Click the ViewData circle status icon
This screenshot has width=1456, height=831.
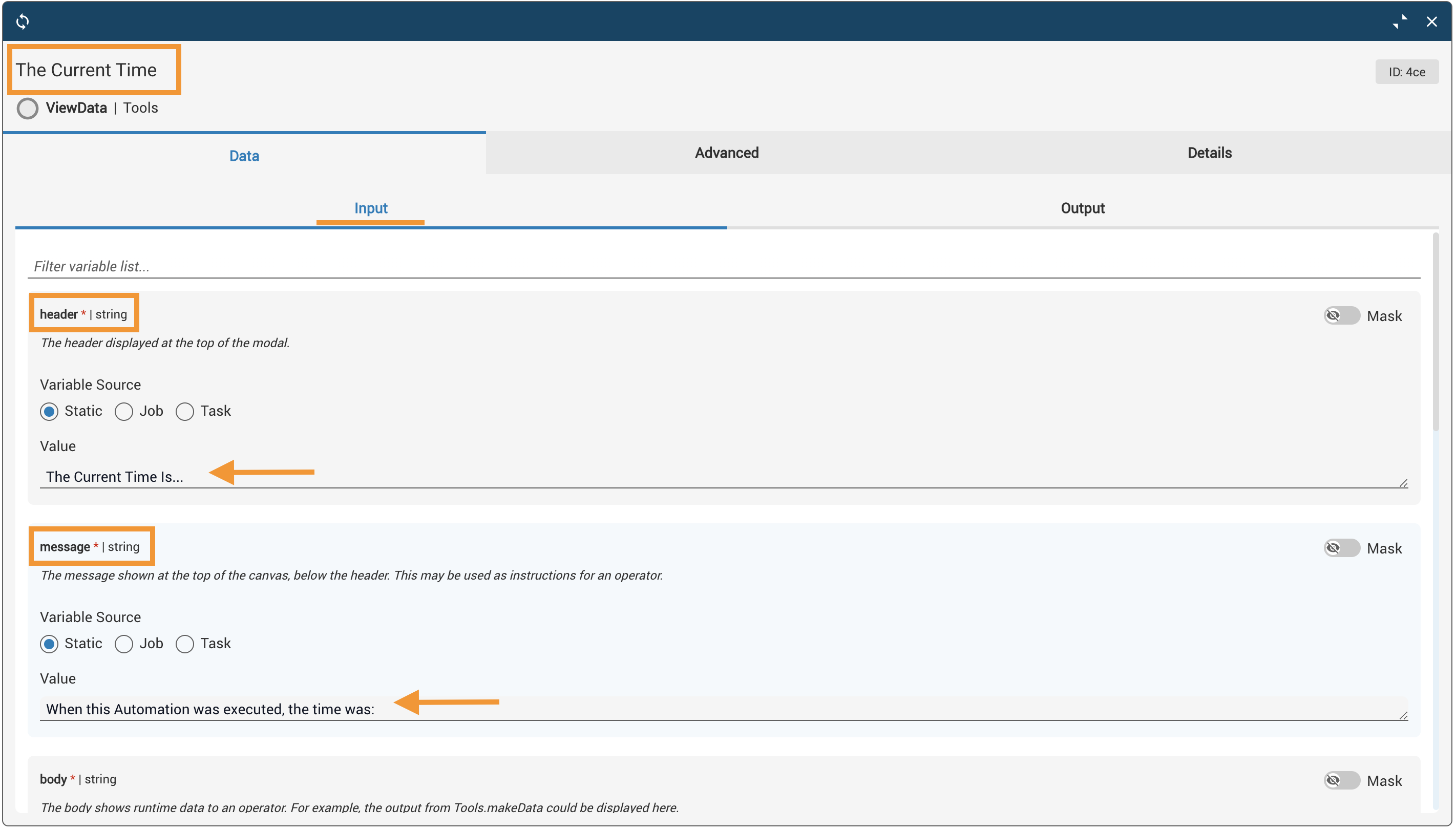tap(27, 108)
